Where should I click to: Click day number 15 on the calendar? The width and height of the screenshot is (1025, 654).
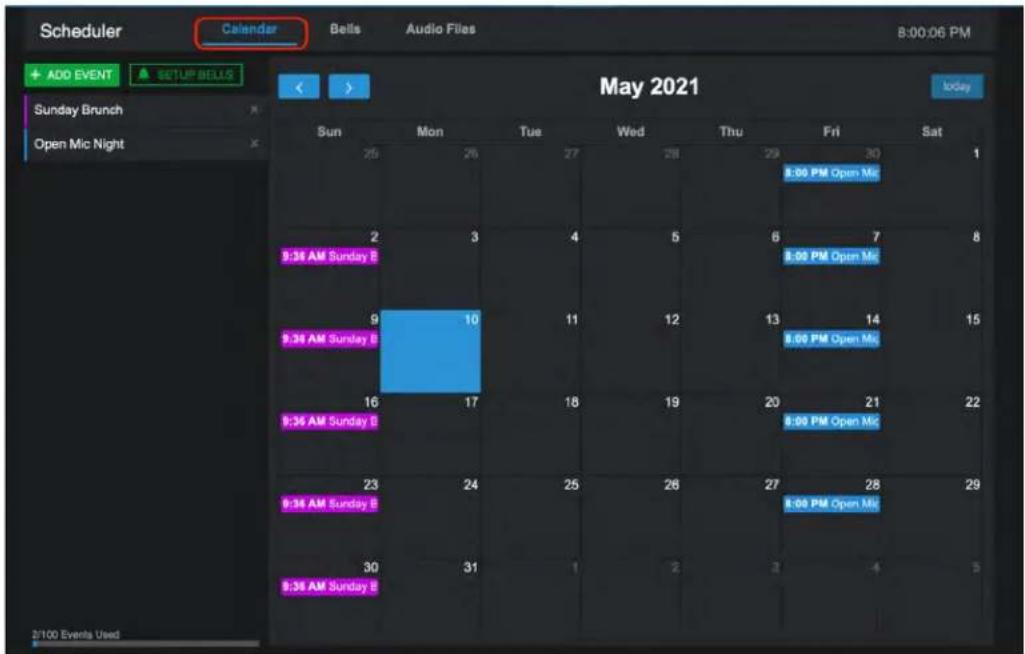click(973, 320)
